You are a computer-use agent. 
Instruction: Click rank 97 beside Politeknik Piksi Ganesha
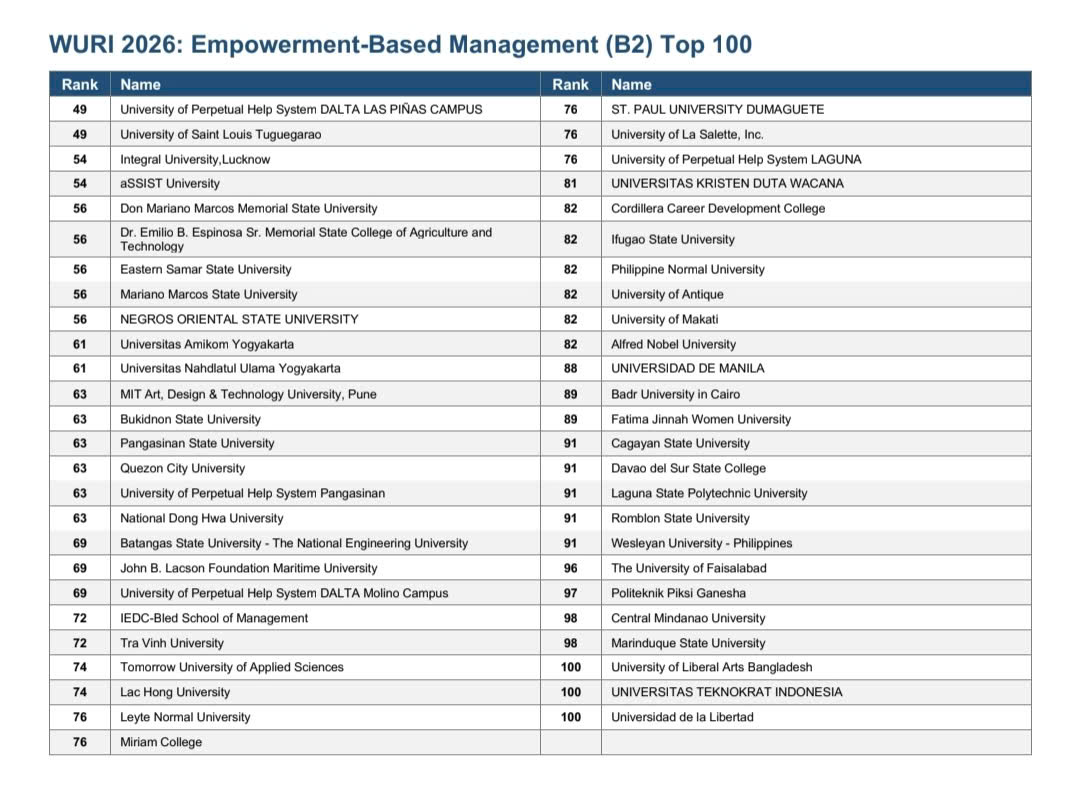click(570, 593)
